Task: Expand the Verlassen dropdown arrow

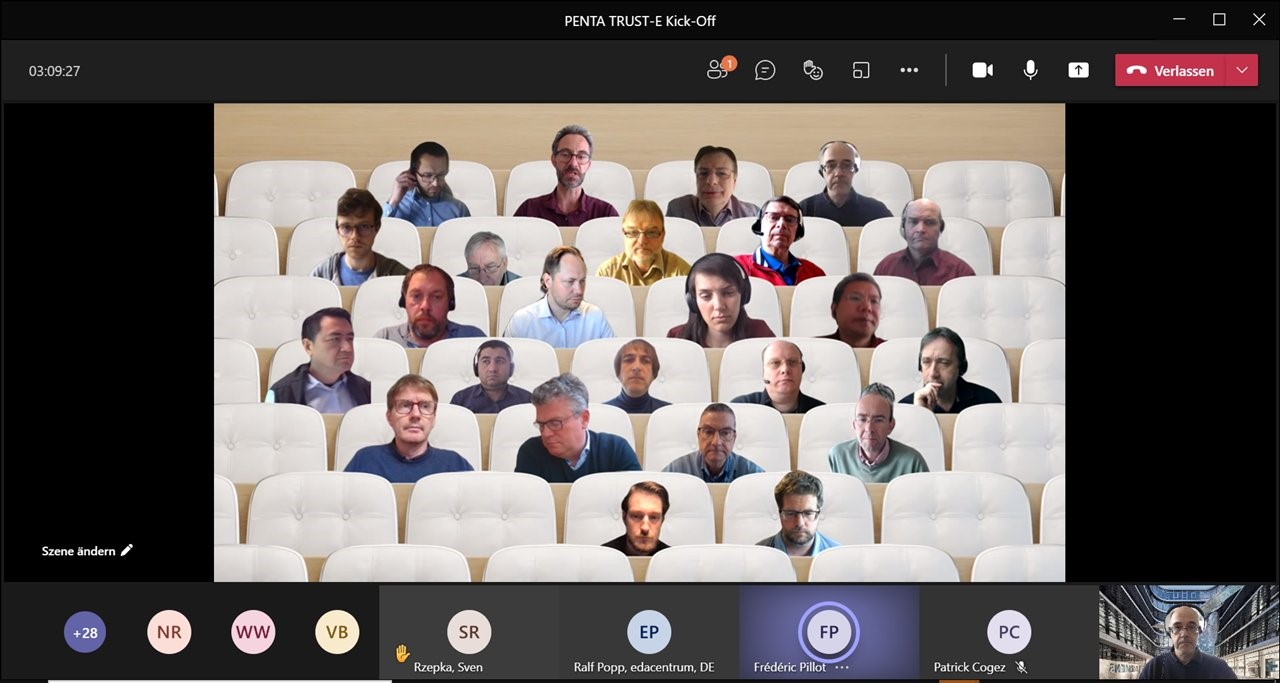Action: [x=1242, y=70]
